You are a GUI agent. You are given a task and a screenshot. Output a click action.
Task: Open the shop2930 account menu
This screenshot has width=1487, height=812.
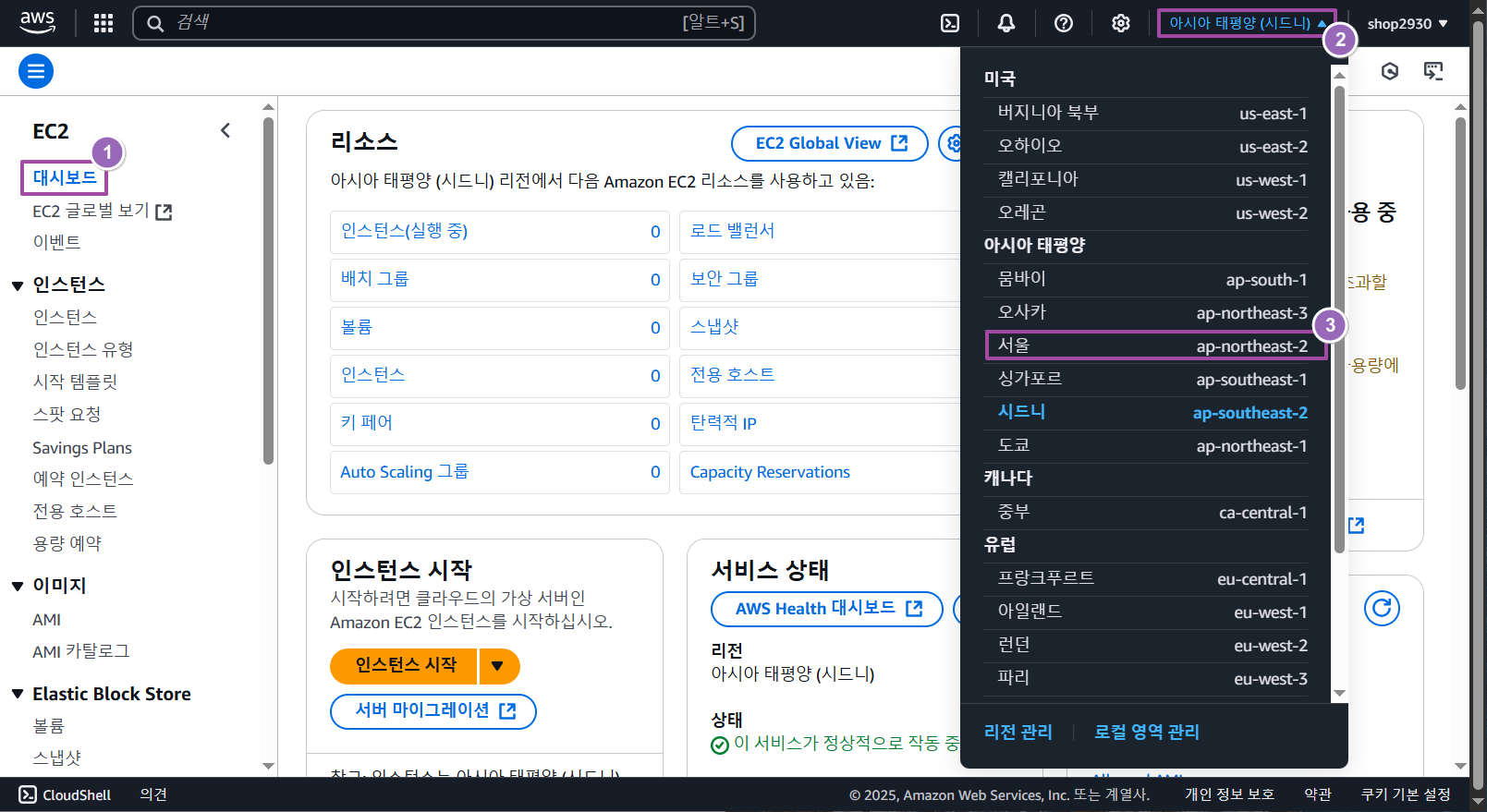1408,24
